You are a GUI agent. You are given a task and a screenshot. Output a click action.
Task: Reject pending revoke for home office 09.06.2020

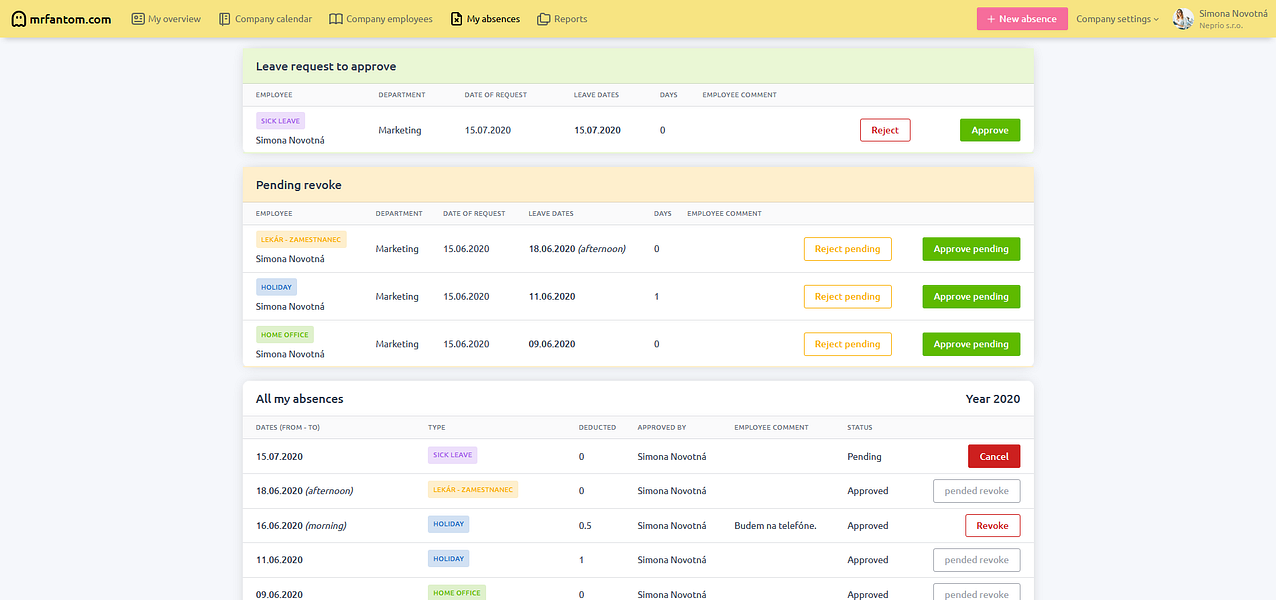tap(847, 344)
